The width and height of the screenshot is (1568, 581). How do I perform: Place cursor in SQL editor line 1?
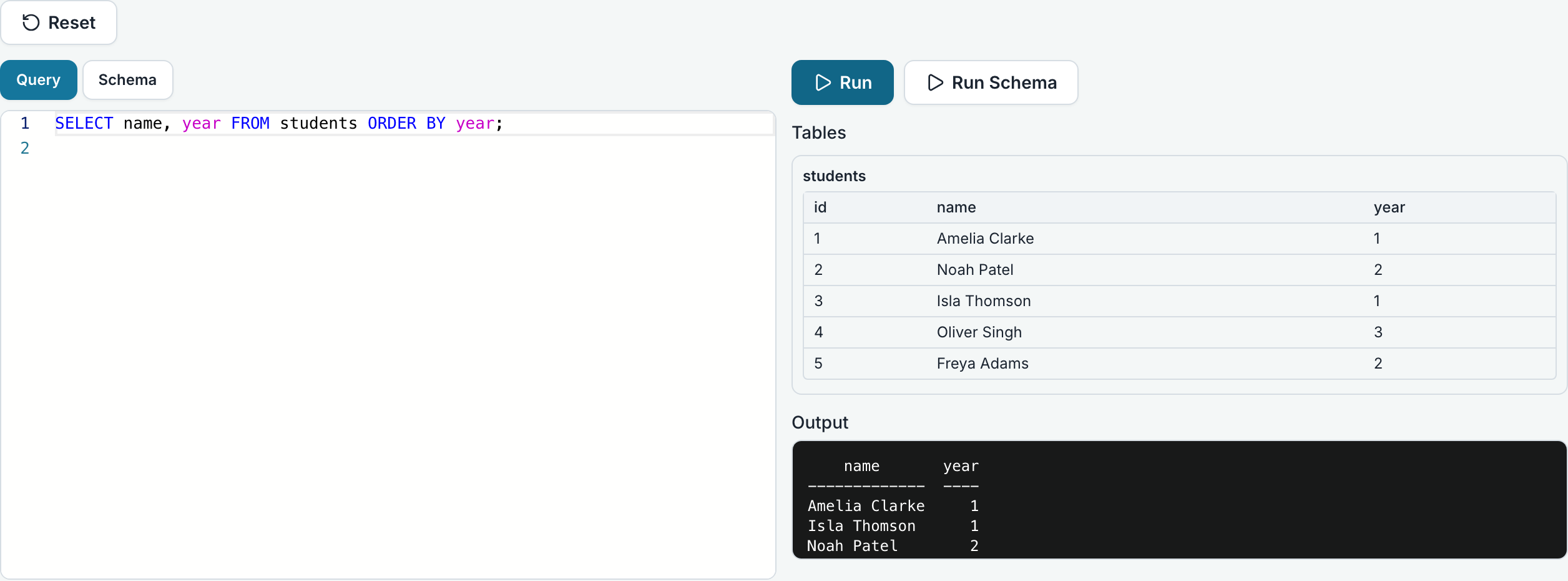pyautogui.click(x=414, y=124)
